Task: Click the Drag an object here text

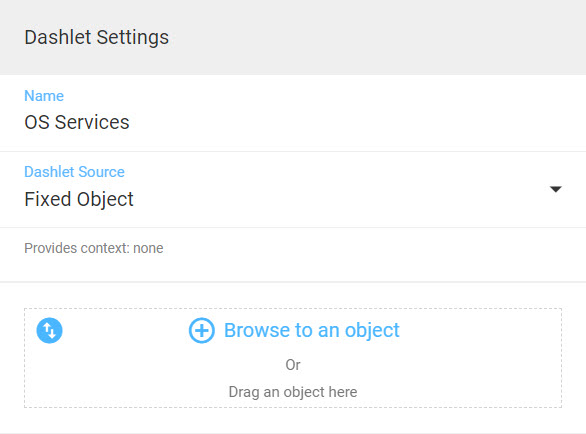Action: [x=293, y=392]
